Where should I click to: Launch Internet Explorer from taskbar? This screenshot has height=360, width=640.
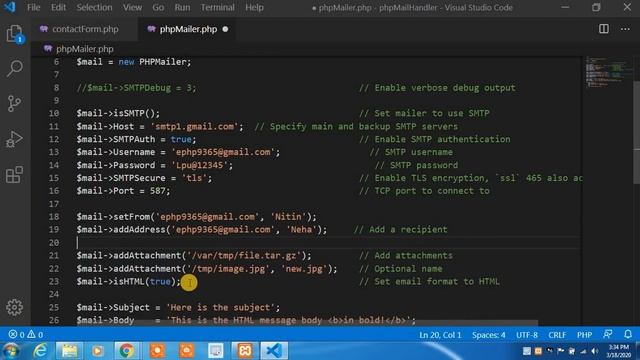click(40, 351)
